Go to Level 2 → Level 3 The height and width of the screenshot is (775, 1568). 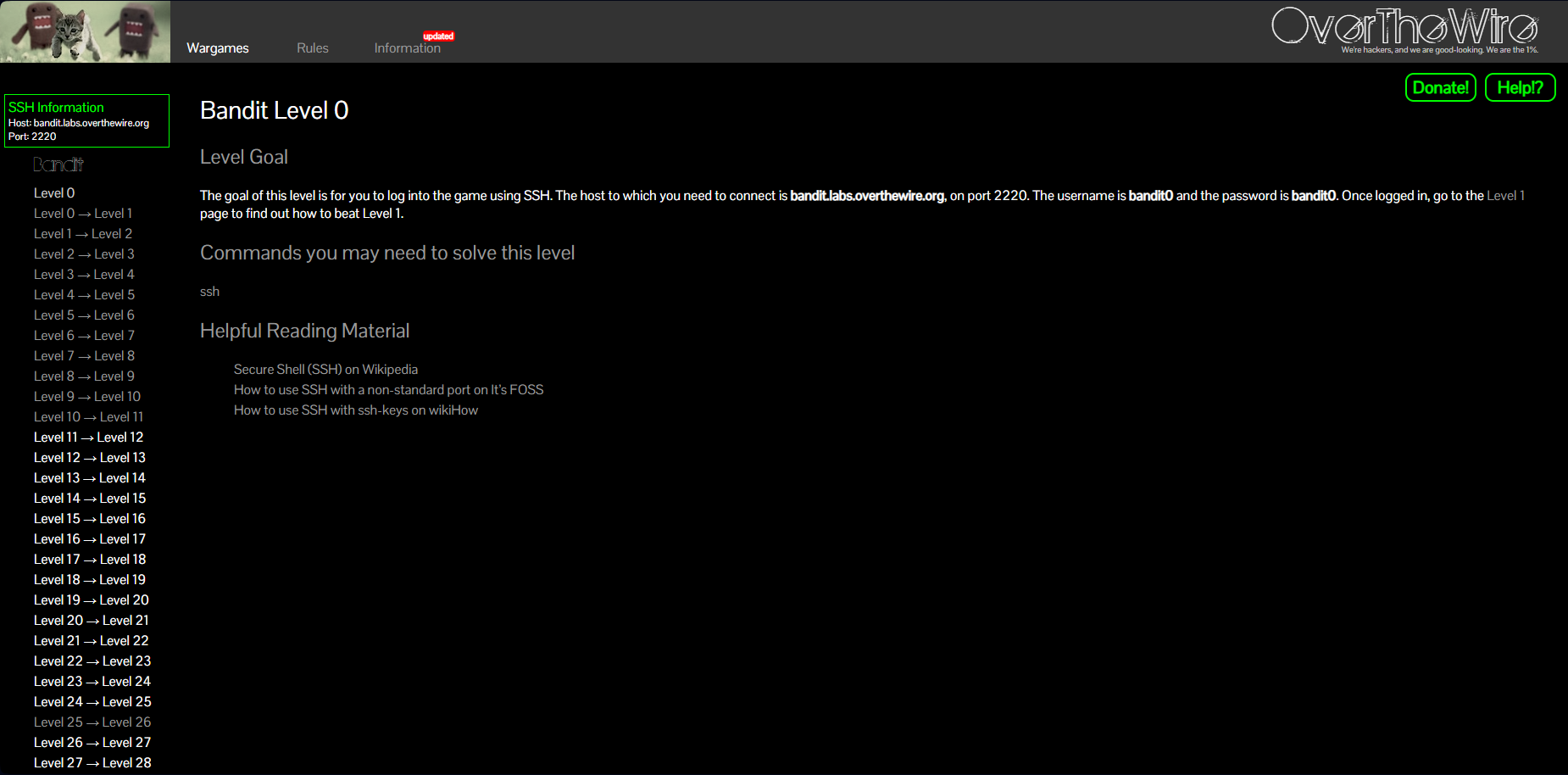pos(84,254)
